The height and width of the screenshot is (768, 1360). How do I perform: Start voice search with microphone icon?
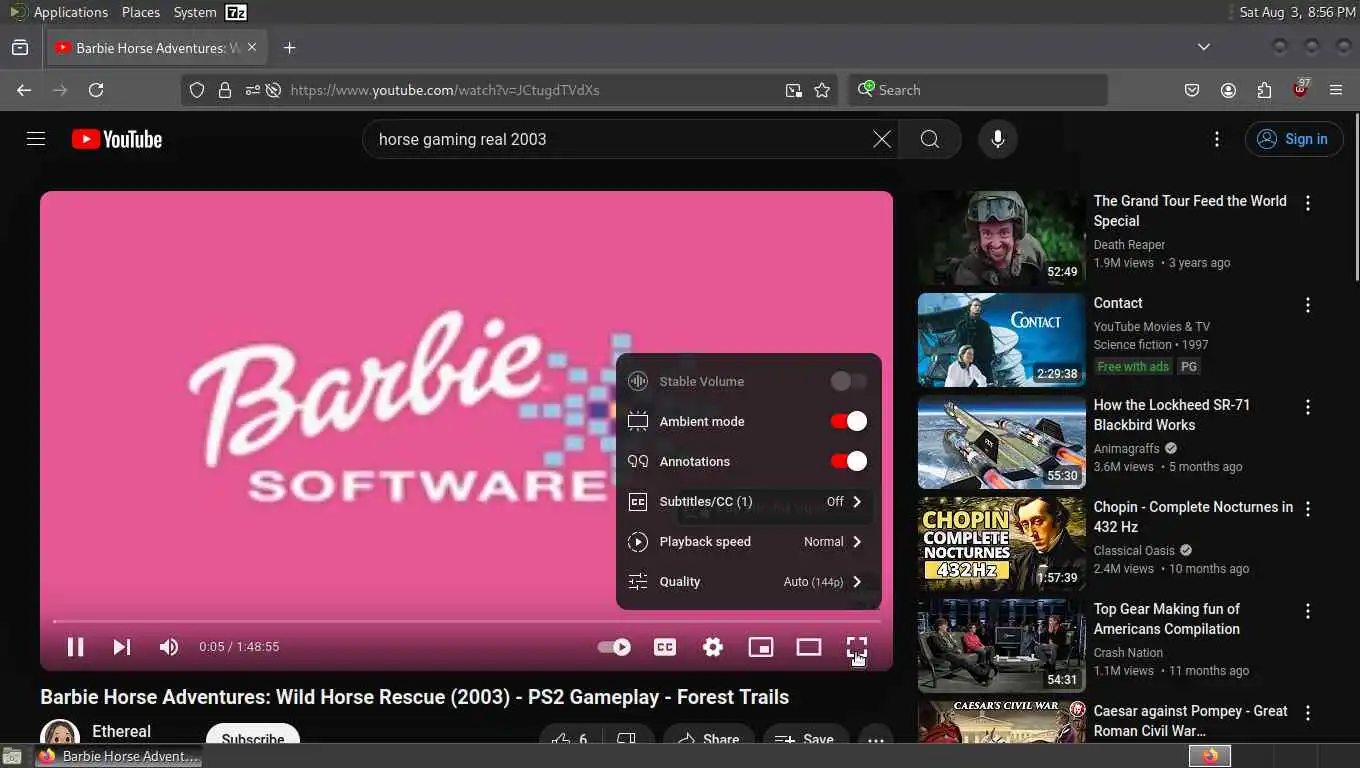pyautogui.click(x=997, y=139)
